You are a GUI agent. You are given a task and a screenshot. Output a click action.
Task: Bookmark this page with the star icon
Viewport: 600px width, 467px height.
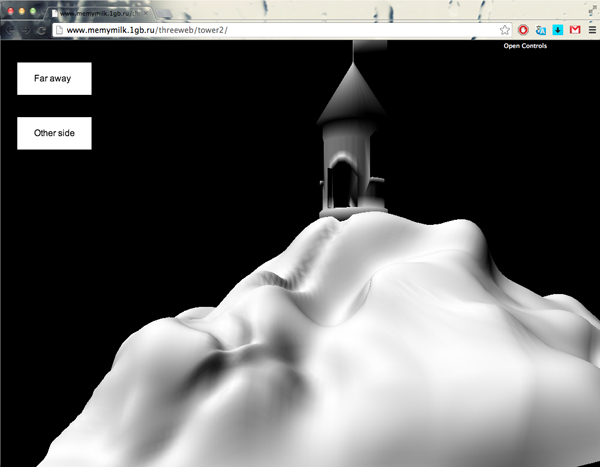[x=505, y=30]
